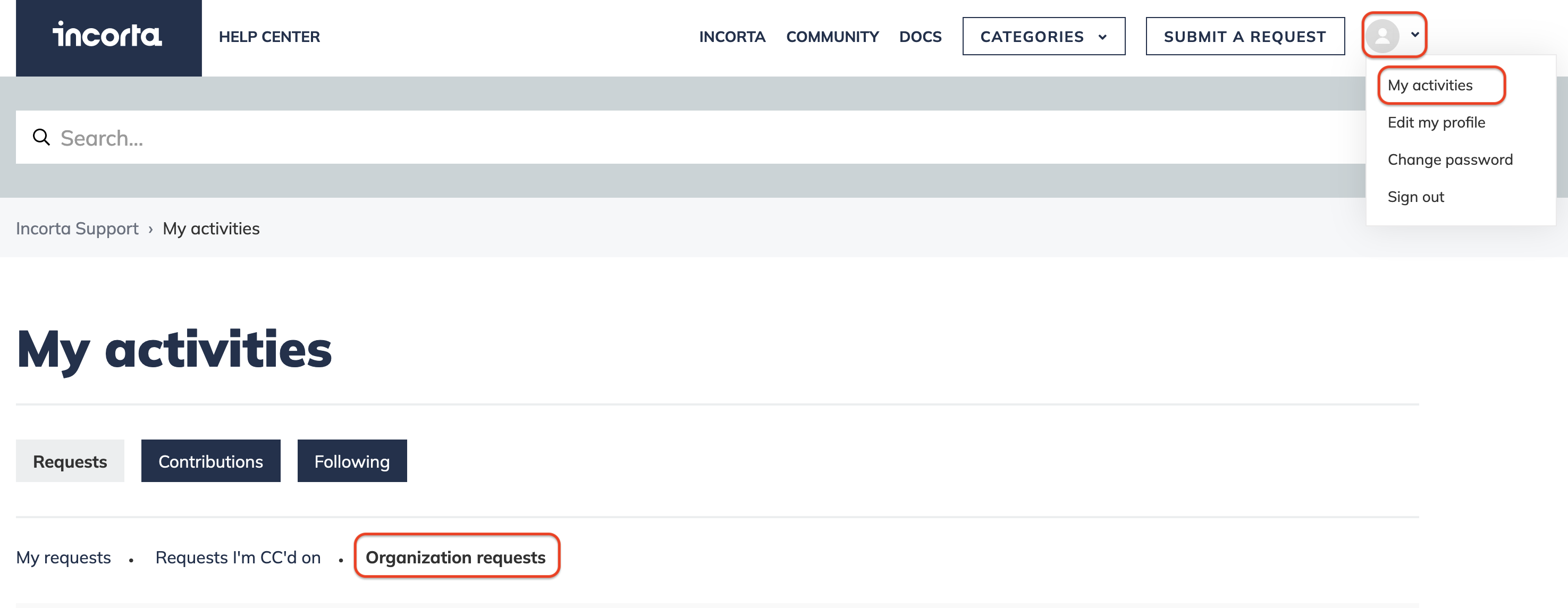Switch to the Contributions tab

point(210,461)
